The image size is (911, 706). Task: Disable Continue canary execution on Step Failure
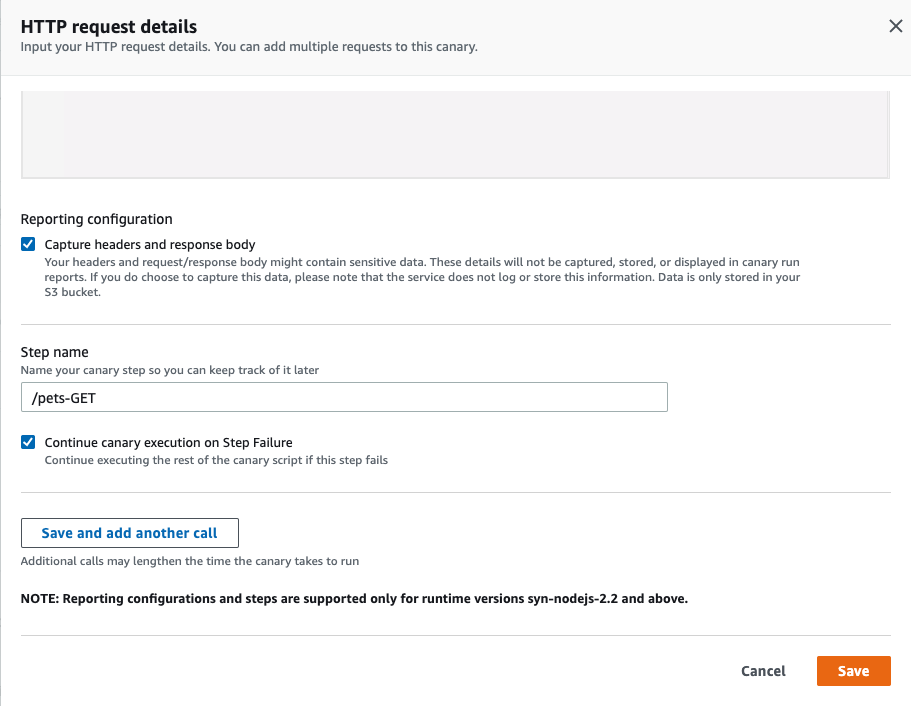pyautogui.click(x=27, y=441)
